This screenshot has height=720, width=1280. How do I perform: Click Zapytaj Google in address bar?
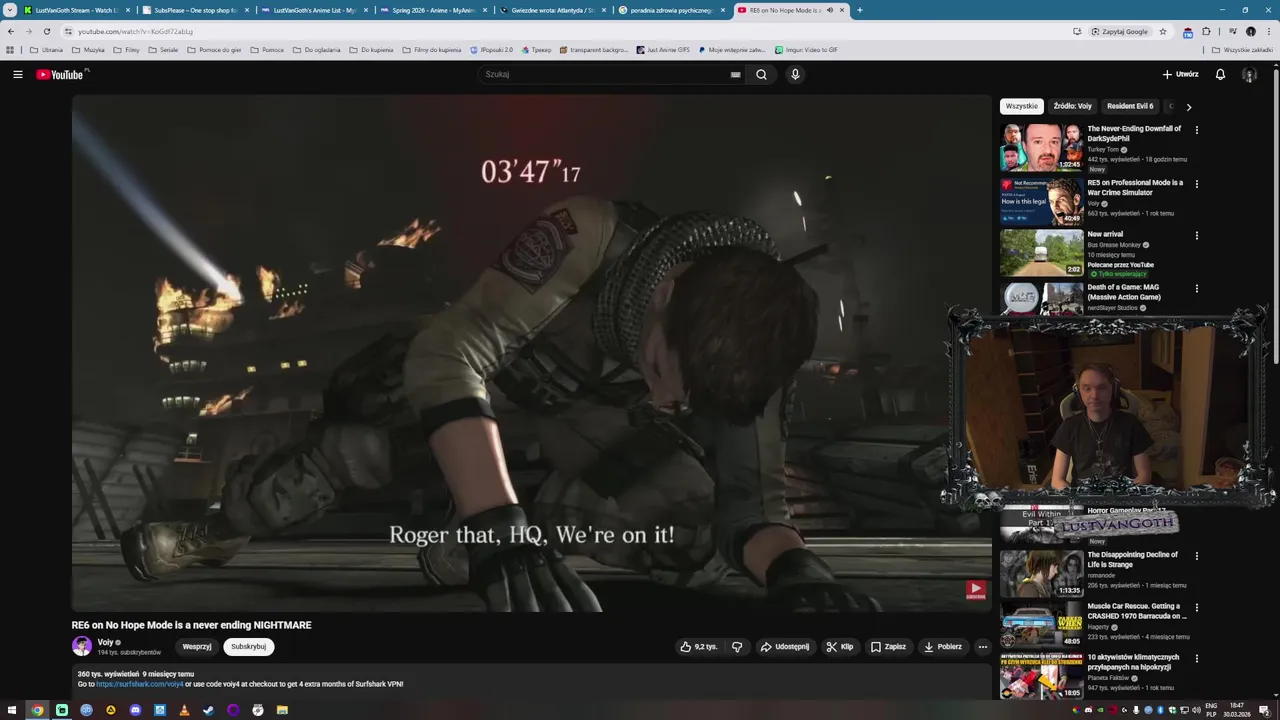click(1120, 31)
